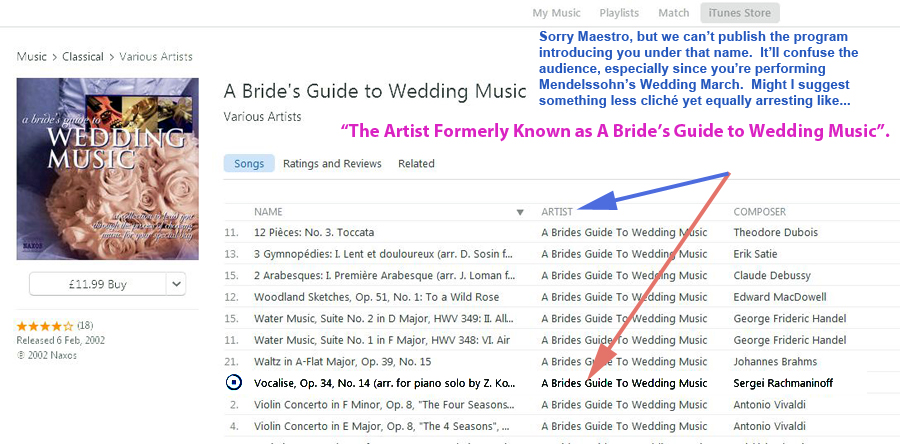This screenshot has width=900, height=444.
Task: Select the Songs tab
Action: tap(249, 163)
